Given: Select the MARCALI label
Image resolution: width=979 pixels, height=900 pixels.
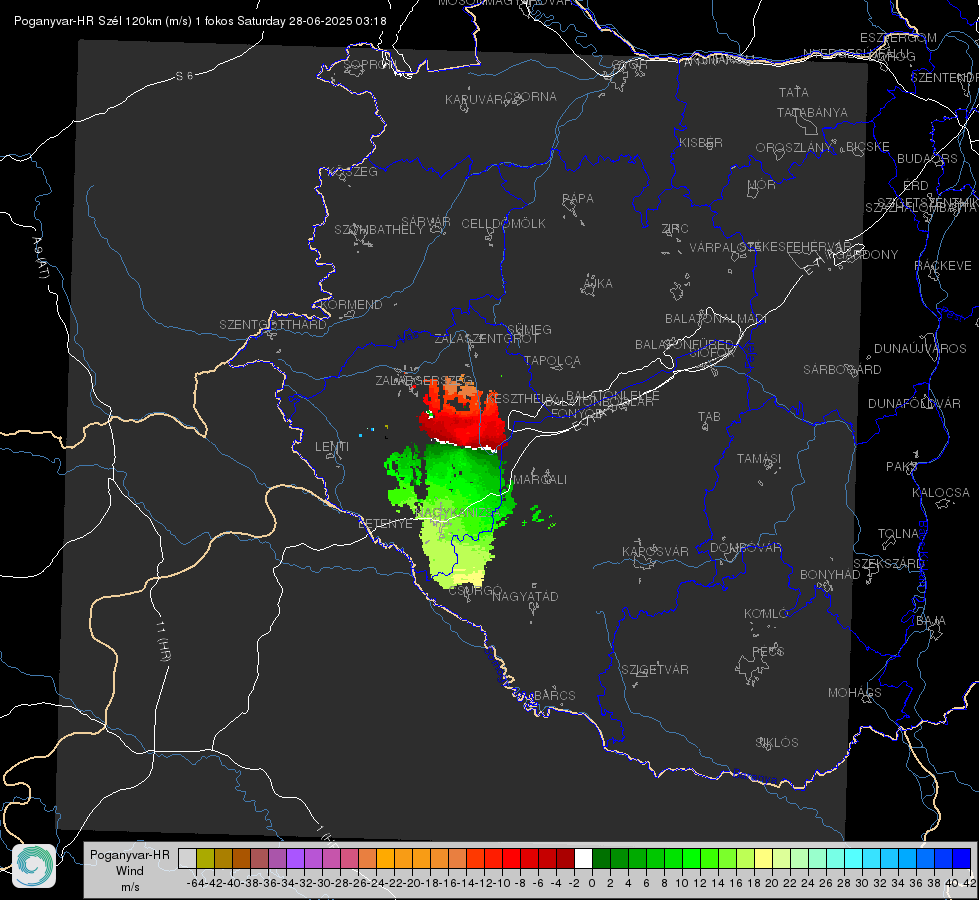Looking at the screenshot, I should [540, 480].
